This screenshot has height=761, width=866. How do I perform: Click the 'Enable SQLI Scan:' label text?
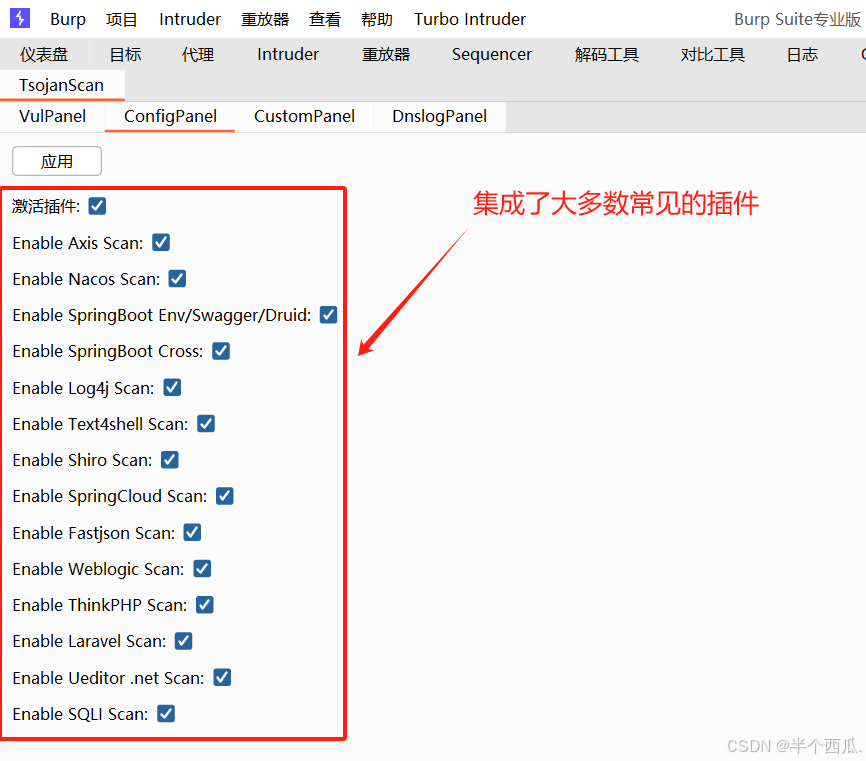pyautogui.click(x=81, y=715)
